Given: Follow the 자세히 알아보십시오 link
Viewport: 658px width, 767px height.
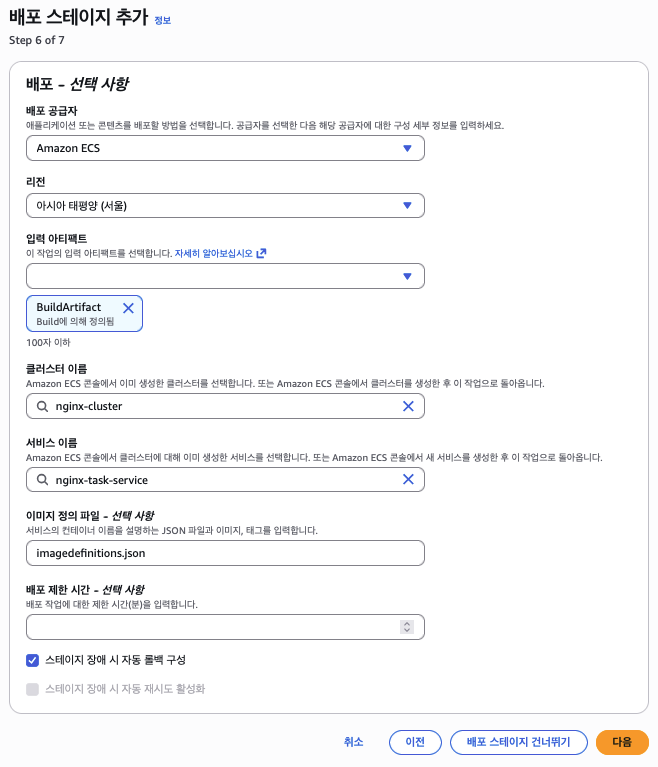Looking at the screenshot, I should click(x=214, y=253).
